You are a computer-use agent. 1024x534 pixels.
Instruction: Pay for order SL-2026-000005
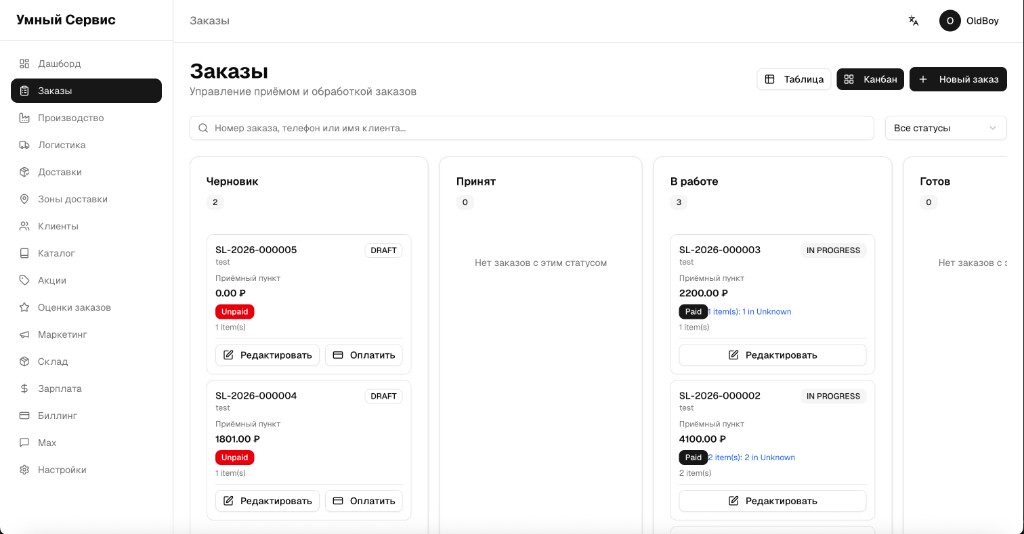364,355
